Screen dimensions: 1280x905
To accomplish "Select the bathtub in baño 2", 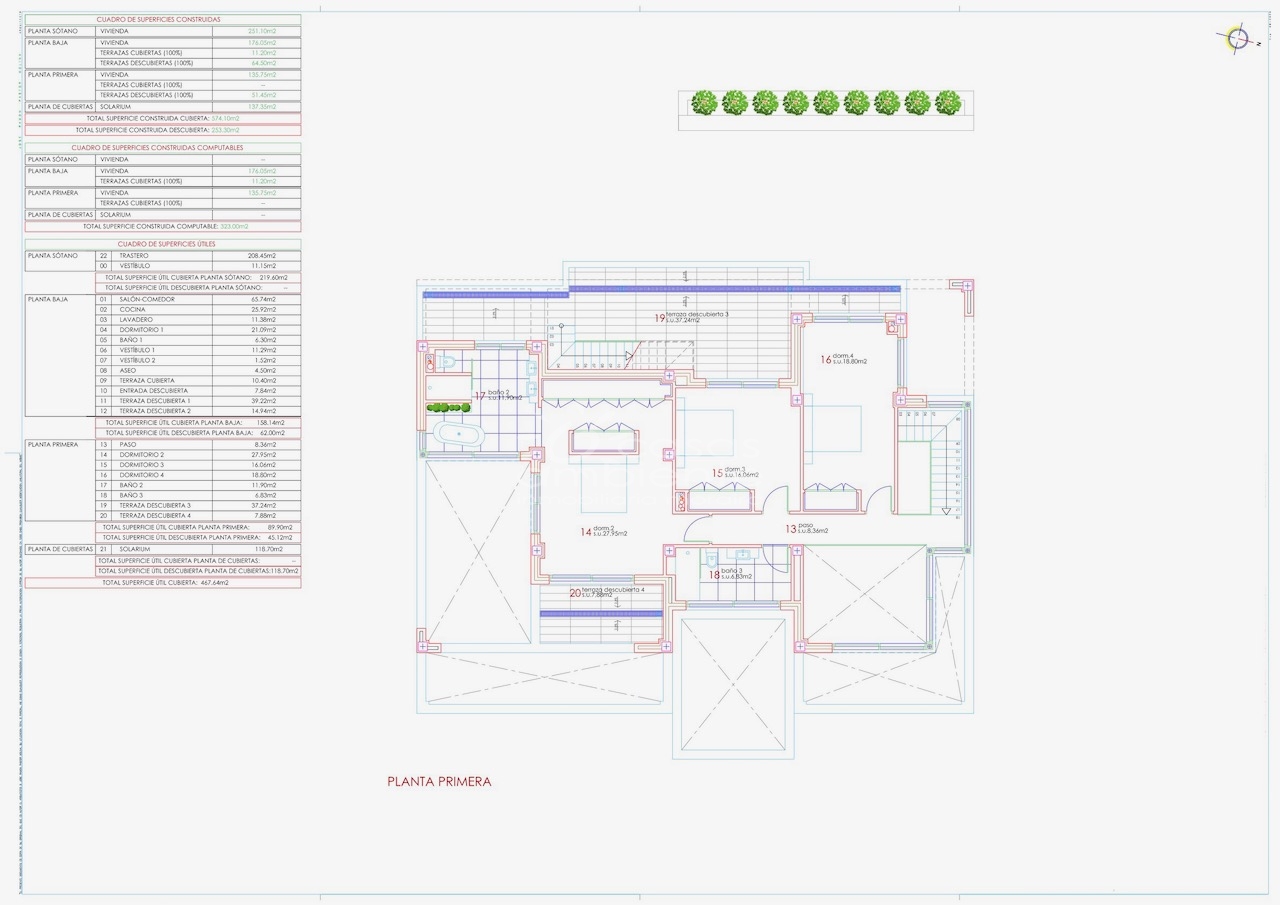I will [456, 436].
